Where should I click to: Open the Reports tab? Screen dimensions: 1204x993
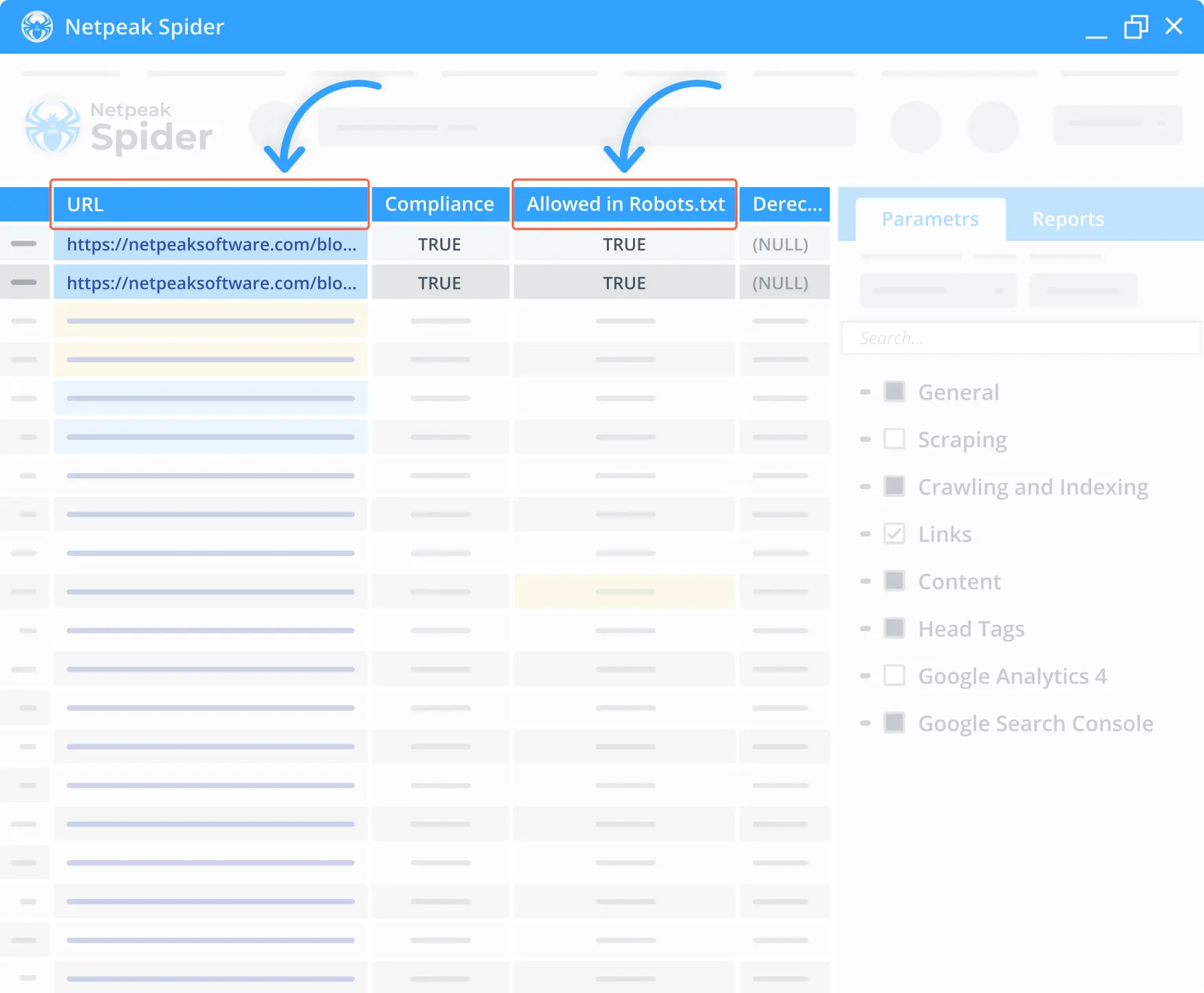[1068, 220]
